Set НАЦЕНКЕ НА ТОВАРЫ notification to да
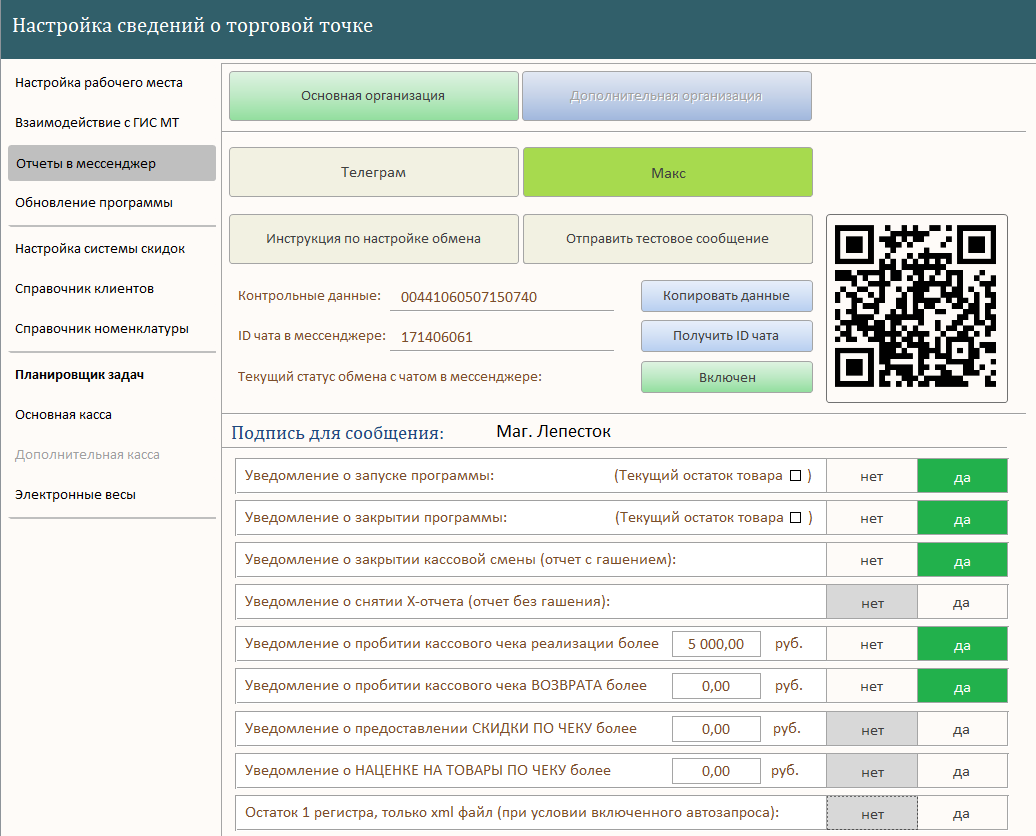Screen dimensions: 1036x836 click(x=962, y=771)
